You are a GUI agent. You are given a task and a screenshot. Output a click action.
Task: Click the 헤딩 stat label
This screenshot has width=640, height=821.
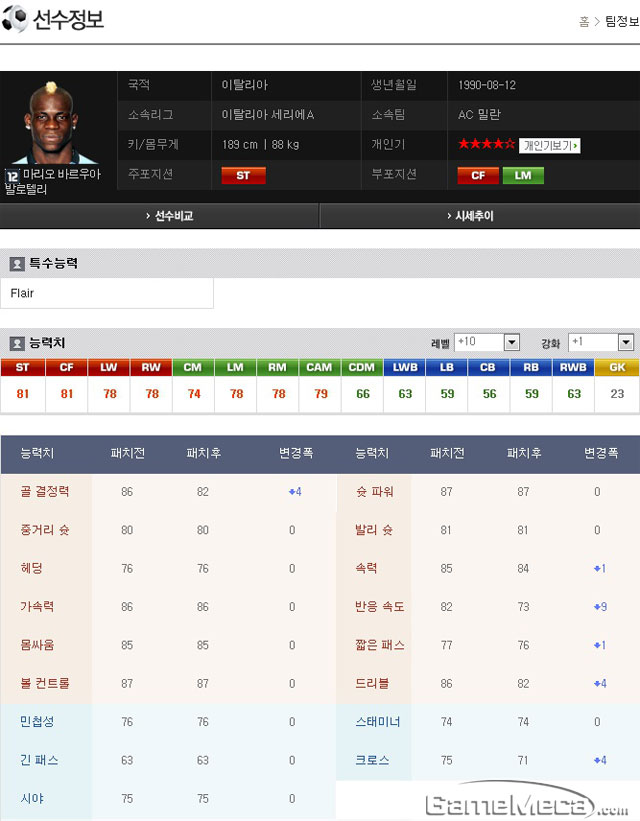[31, 568]
